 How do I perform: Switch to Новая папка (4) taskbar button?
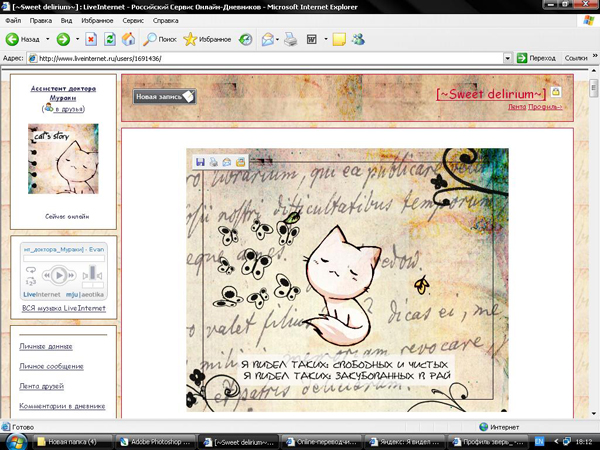click(x=72, y=442)
